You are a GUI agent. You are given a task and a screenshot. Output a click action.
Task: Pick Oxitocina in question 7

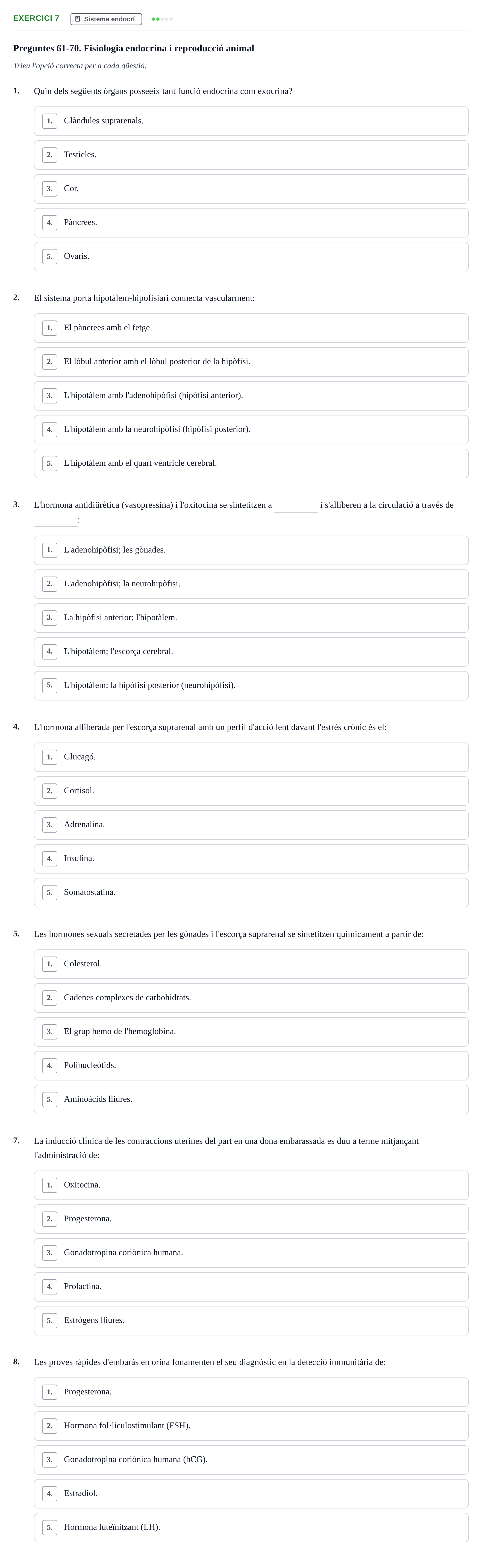tap(251, 1185)
